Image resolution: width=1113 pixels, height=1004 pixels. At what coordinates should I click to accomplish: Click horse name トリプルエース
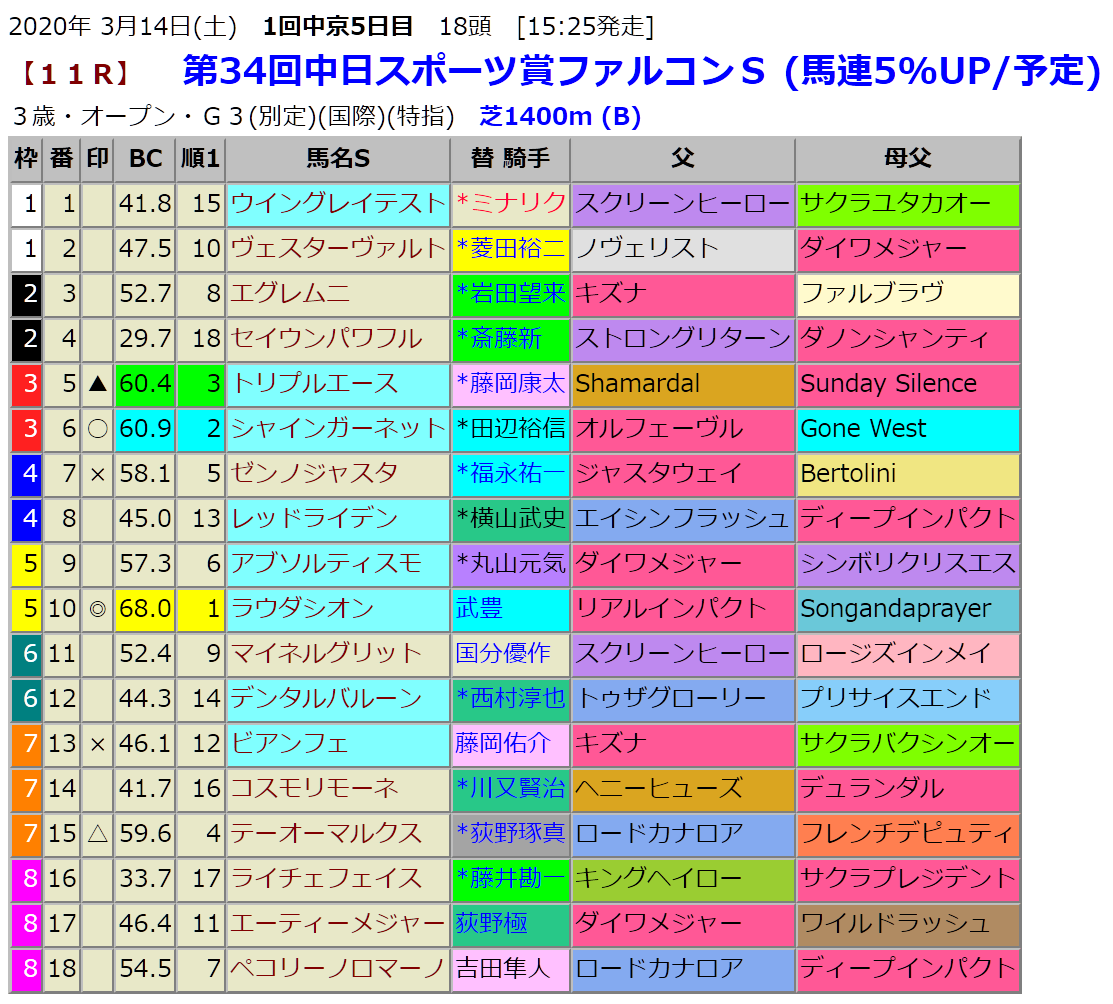point(315,383)
